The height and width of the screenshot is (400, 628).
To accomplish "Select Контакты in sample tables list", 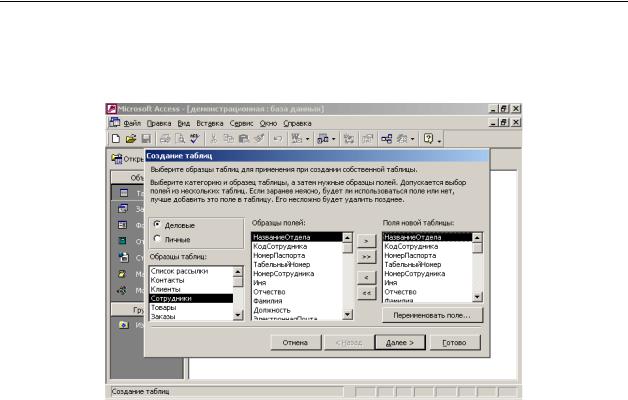I will point(191,280).
